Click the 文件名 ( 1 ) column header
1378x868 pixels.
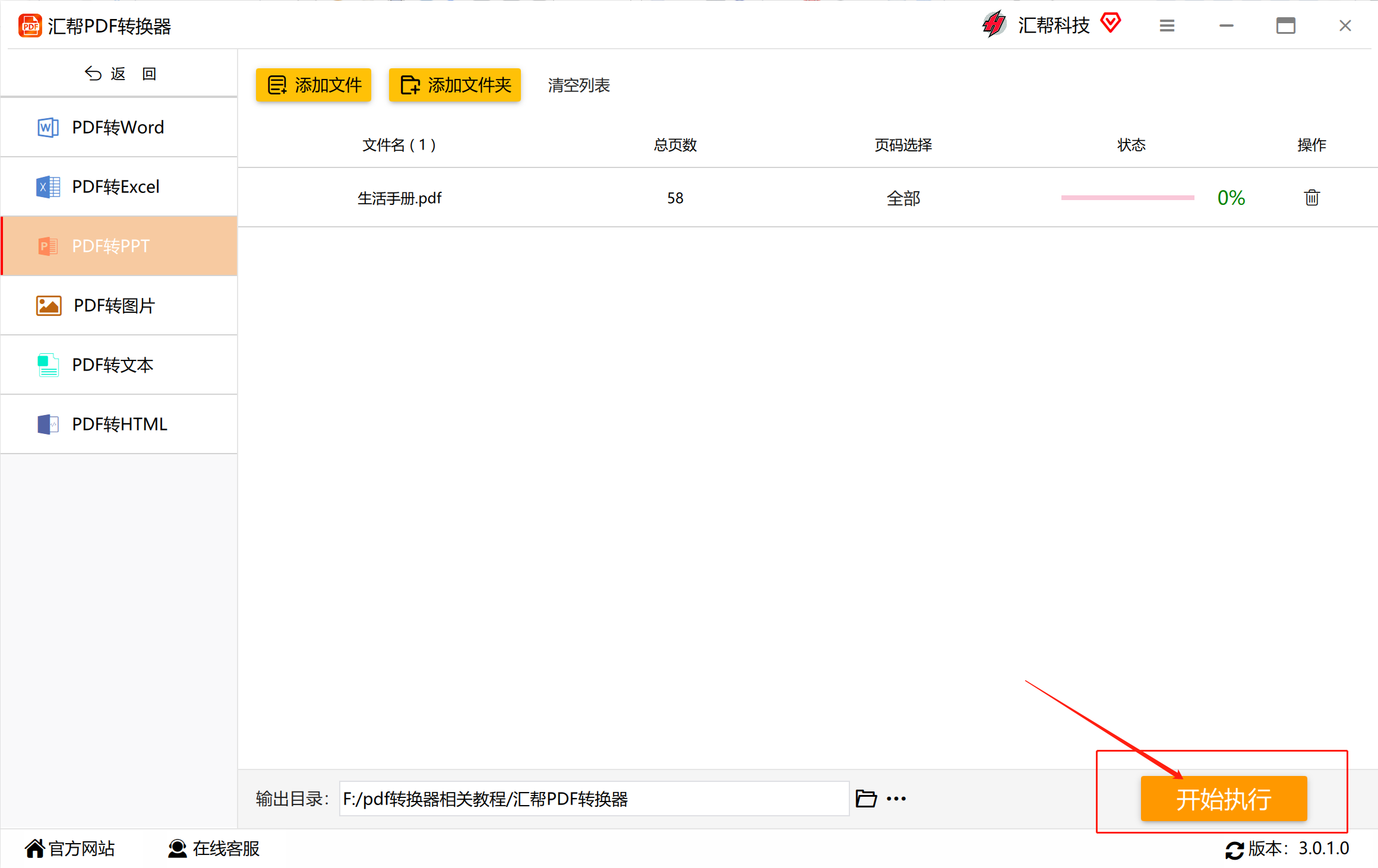point(399,145)
